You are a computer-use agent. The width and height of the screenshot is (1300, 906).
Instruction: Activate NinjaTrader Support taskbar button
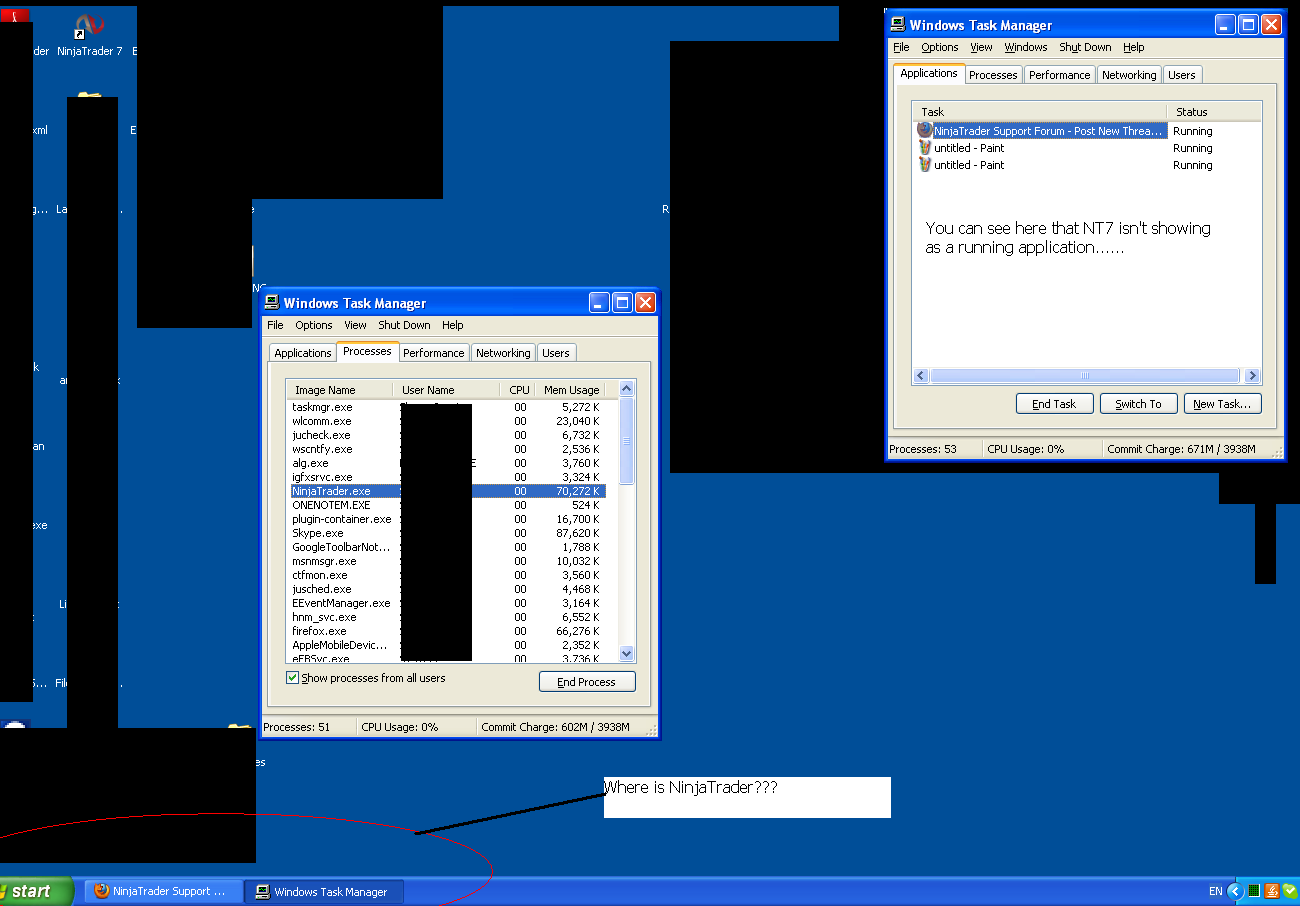[x=163, y=891]
